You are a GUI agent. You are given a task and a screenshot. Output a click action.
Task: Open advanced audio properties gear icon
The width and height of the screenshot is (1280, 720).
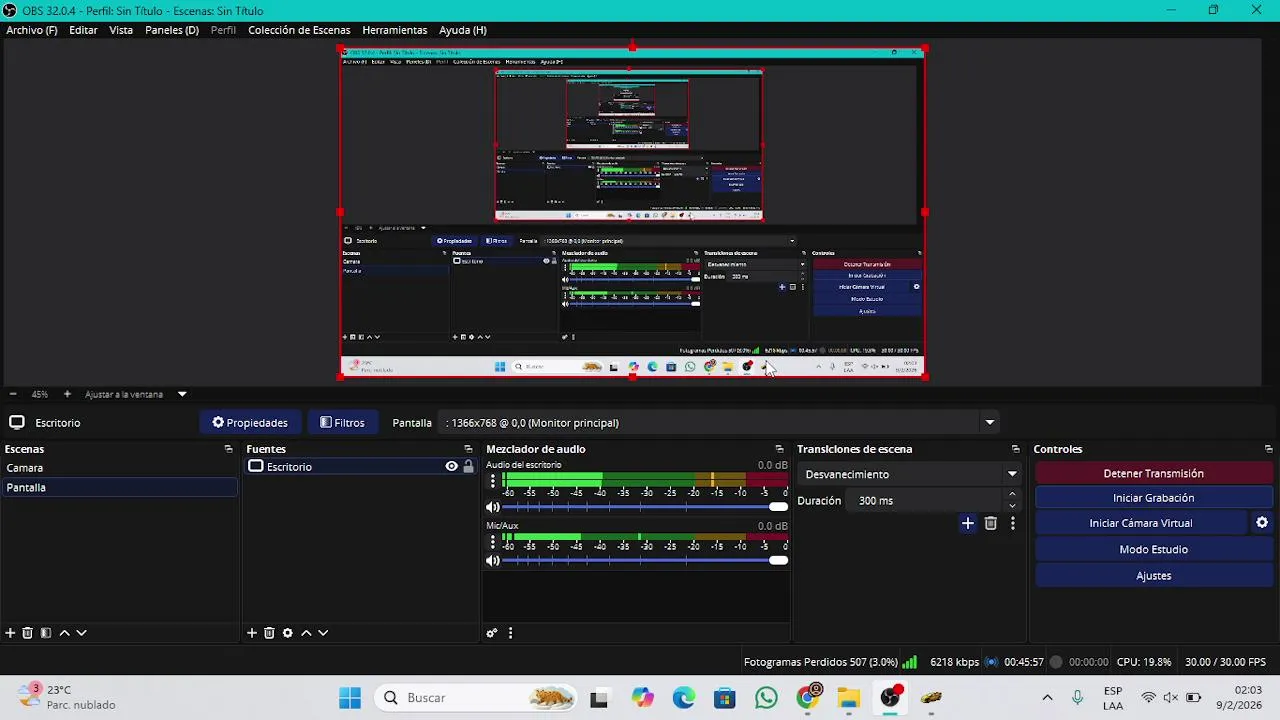coord(492,633)
